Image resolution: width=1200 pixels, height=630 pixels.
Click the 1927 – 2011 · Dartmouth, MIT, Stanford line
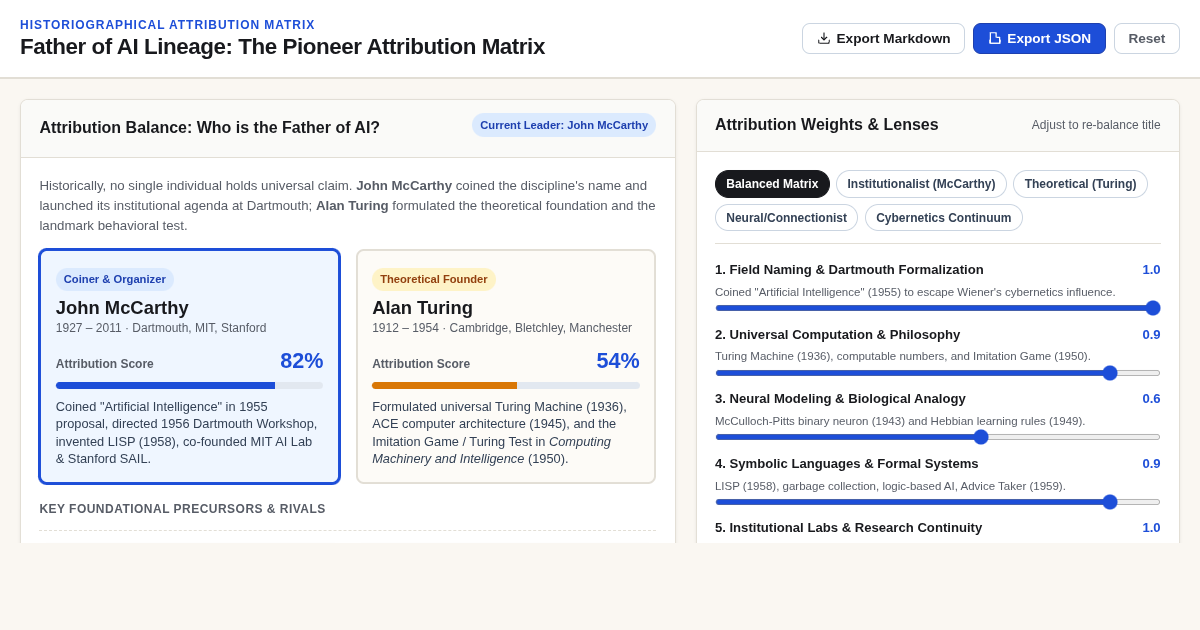pyautogui.click(x=161, y=328)
